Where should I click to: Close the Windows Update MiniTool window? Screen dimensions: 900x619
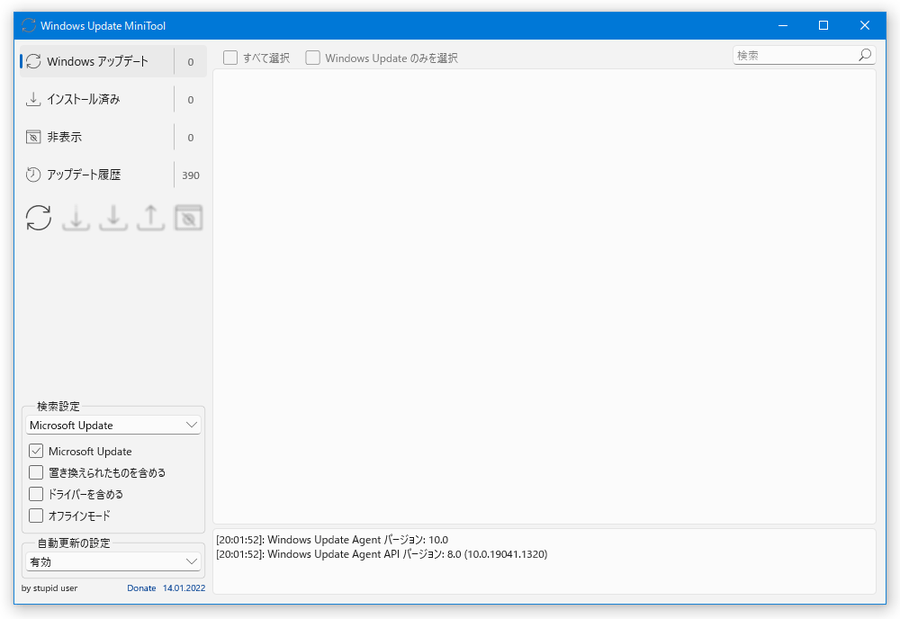[865, 26]
